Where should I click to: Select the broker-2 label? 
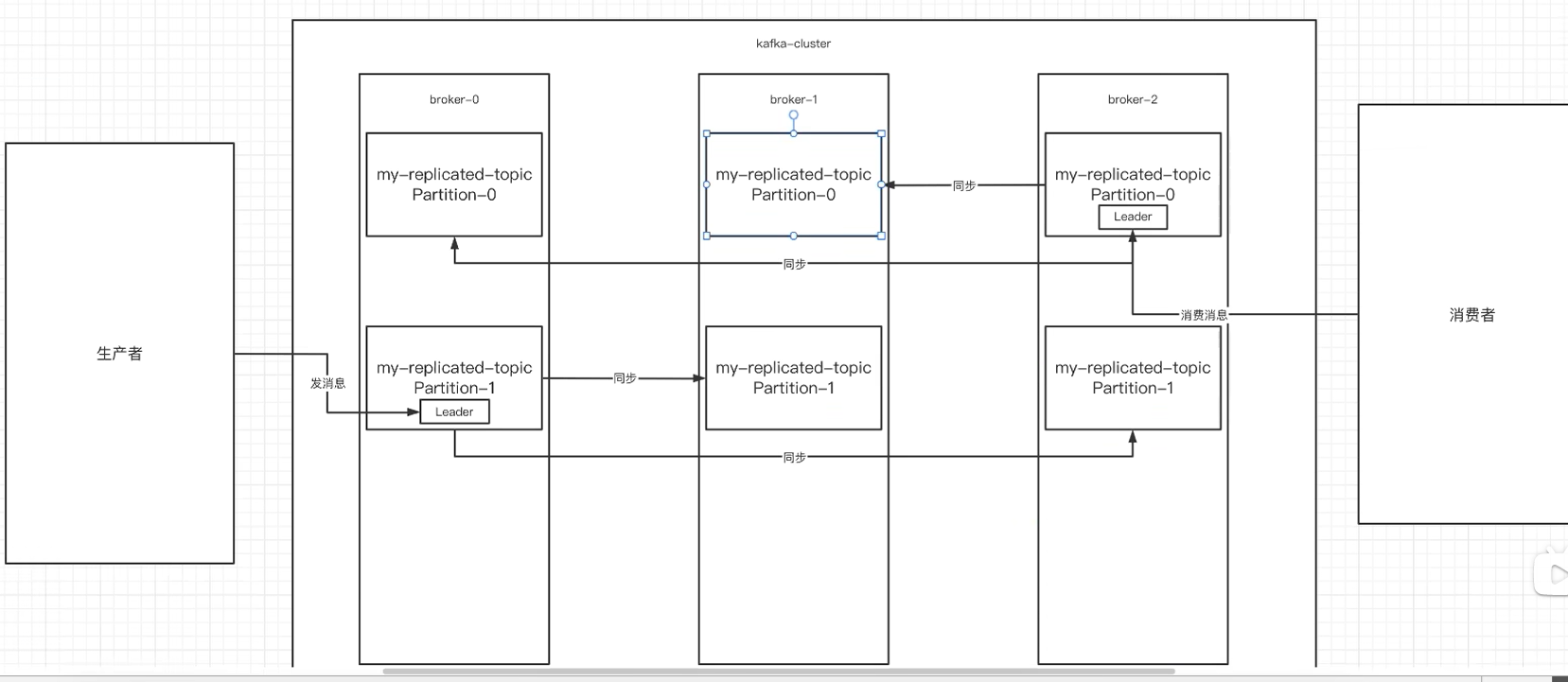coord(1133,99)
